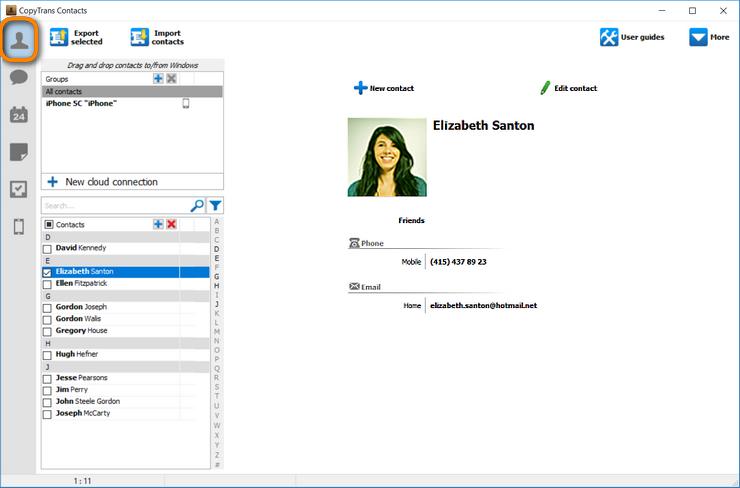Delete group using grey X icon
Screen dimensions: 740x488
[x=171, y=78]
